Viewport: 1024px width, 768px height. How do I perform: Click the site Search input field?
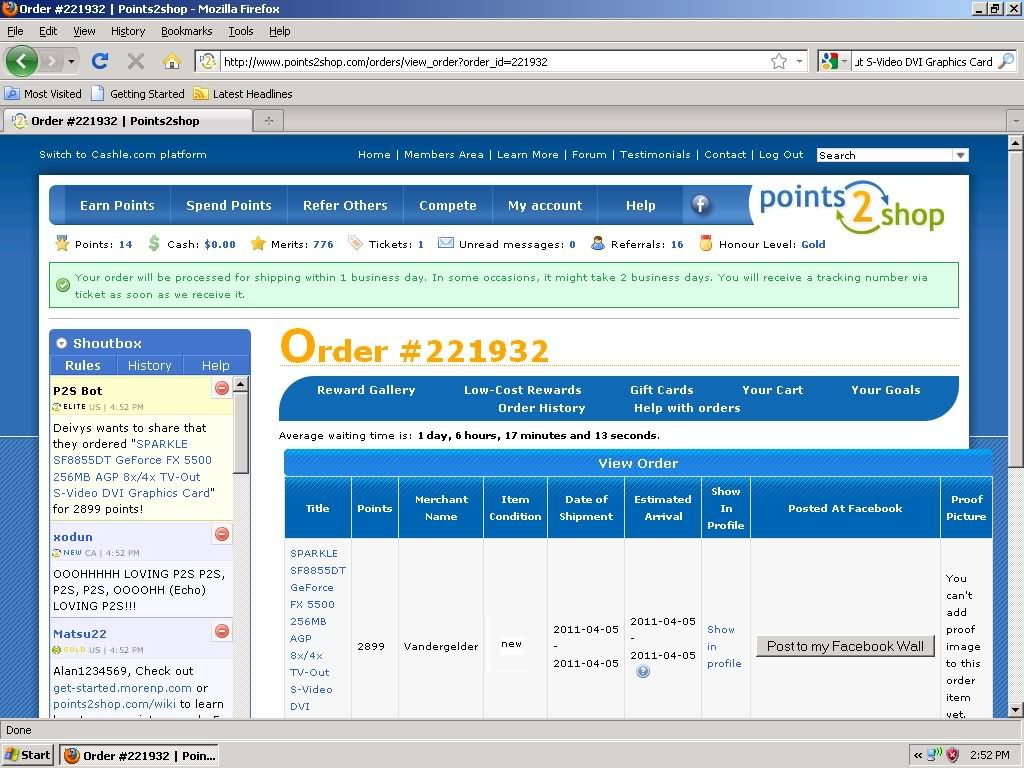click(x=885, y=155)
